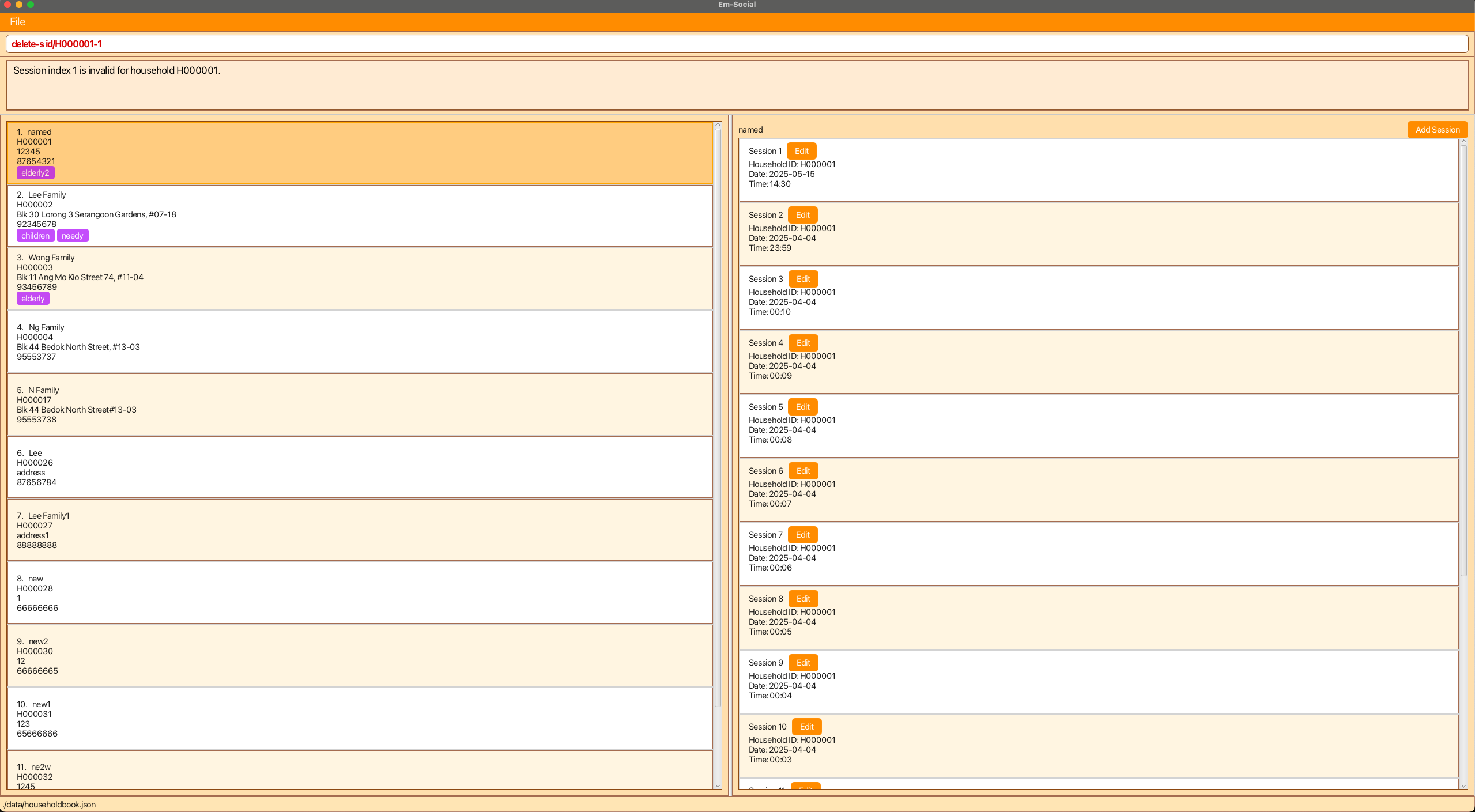Click into the command input field
The width and height of the screenshot is (1475, 812).
[737, 44]
